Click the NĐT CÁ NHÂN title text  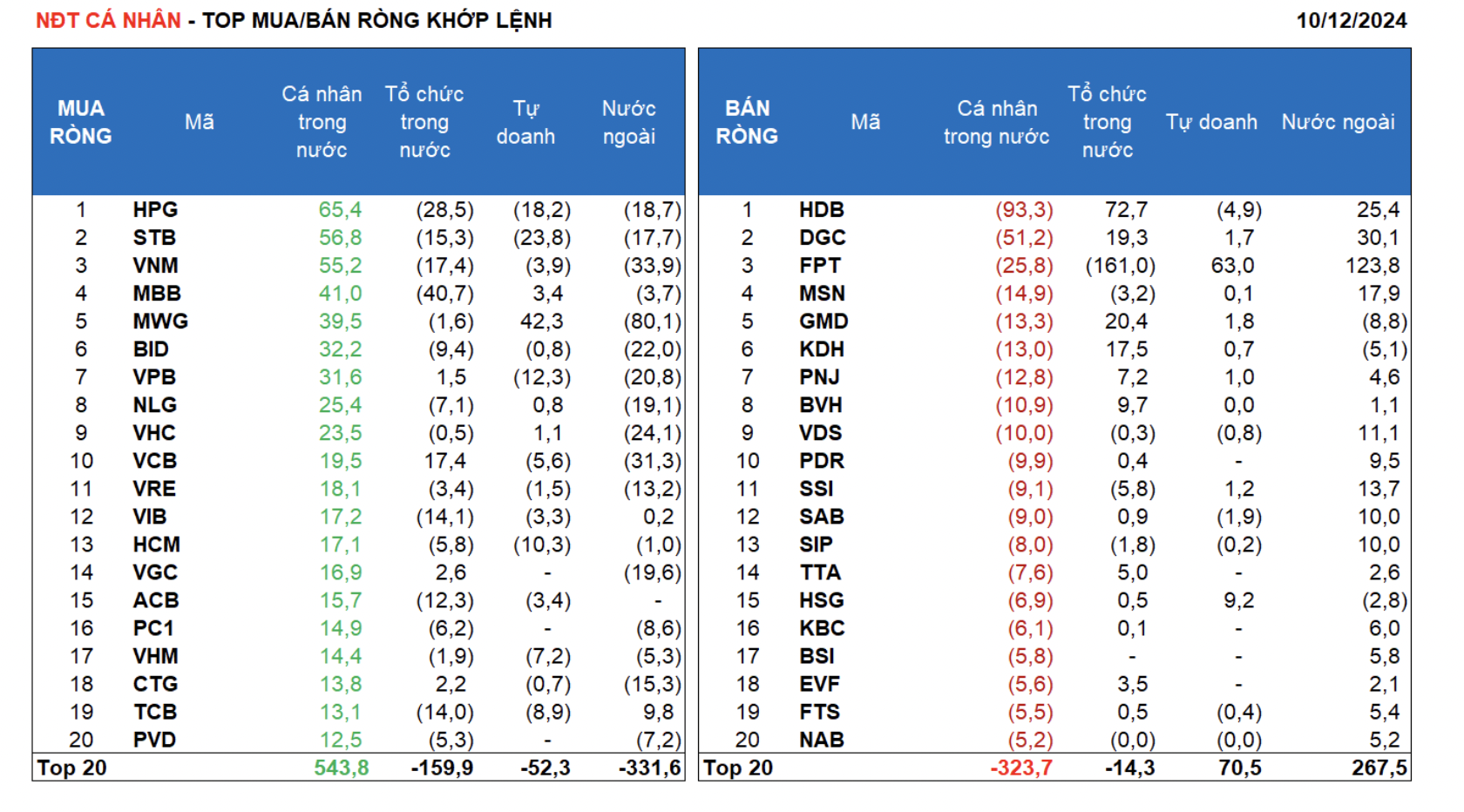pyautogui.click(x=108, y=20)
